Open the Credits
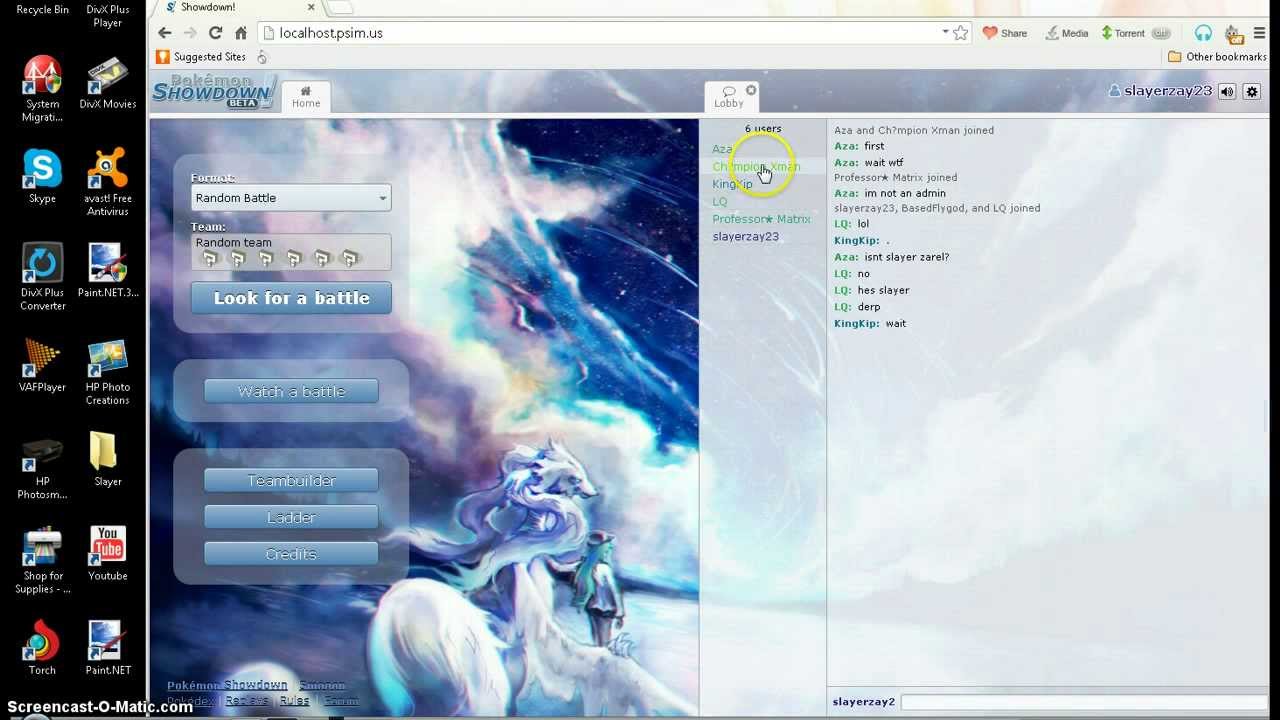Screen dimensions: 1280x720 pyautogui.click(x=291, y=554)
